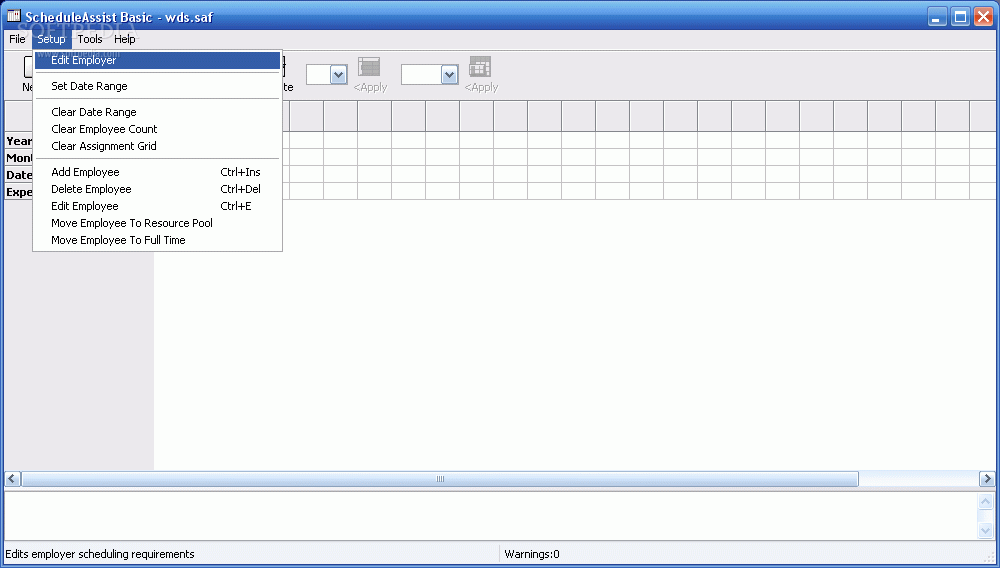The width and height of the screenshot is (1000, 568).
Task: Click the ScheduleAssist app icon in title bar
Action: [x=14, y=16]
